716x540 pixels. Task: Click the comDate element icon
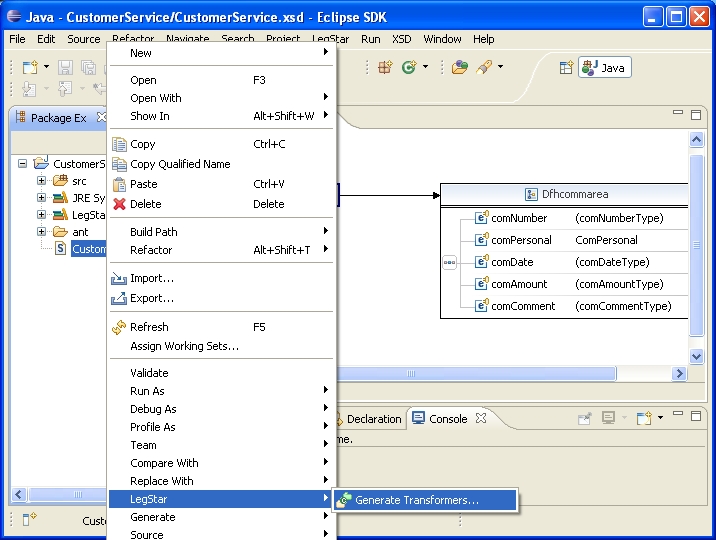tap(481, 262)
